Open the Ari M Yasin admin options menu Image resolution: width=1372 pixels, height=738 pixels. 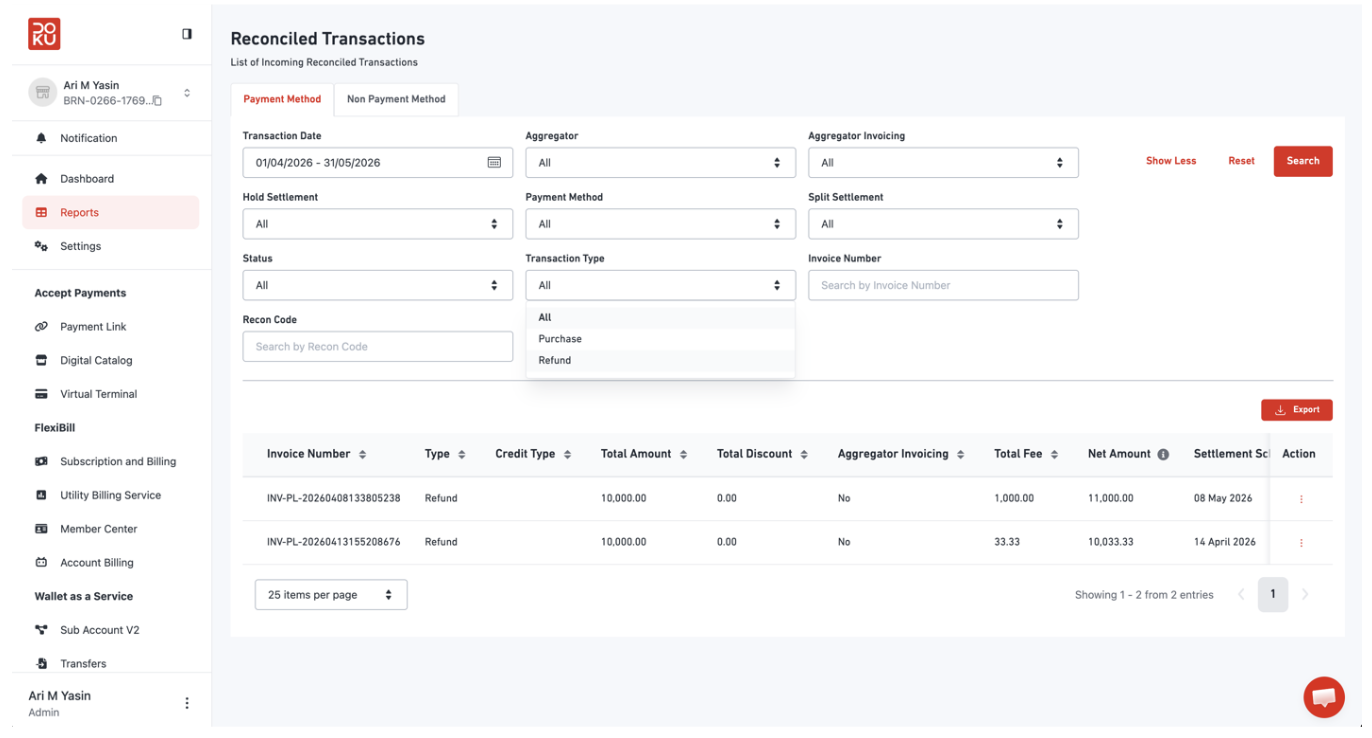[187, 703]
